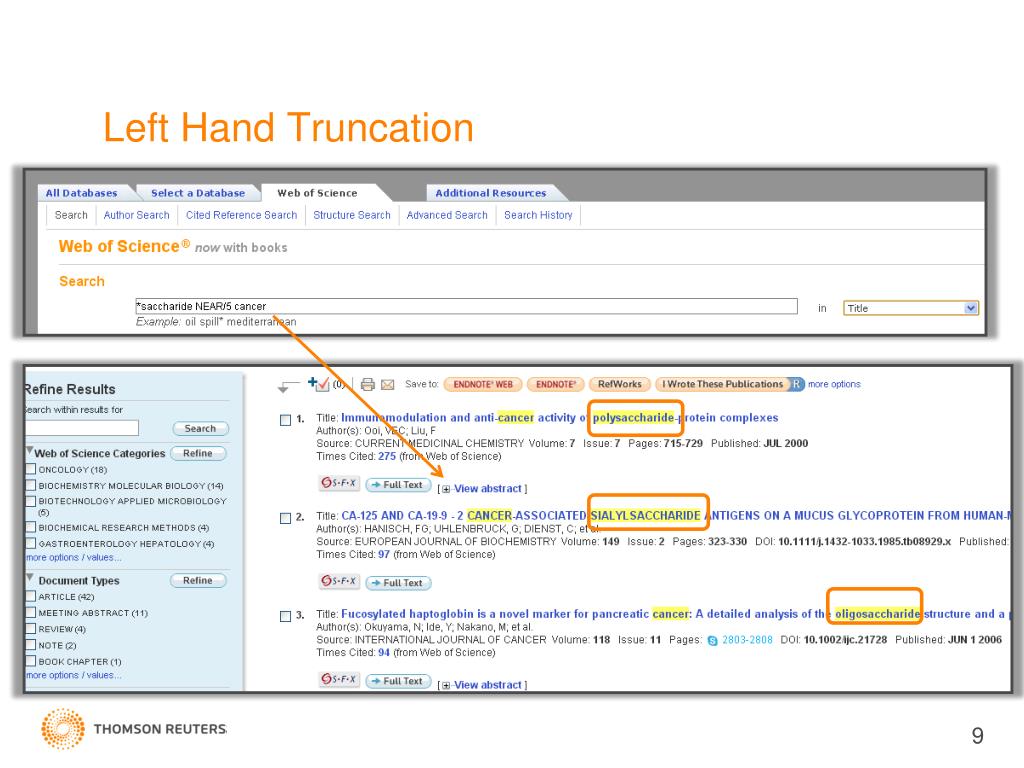Open S-F-X link for result 3
Viewport: 1024px width, 768px height.
pyautogui.click(x=339, y=679)
